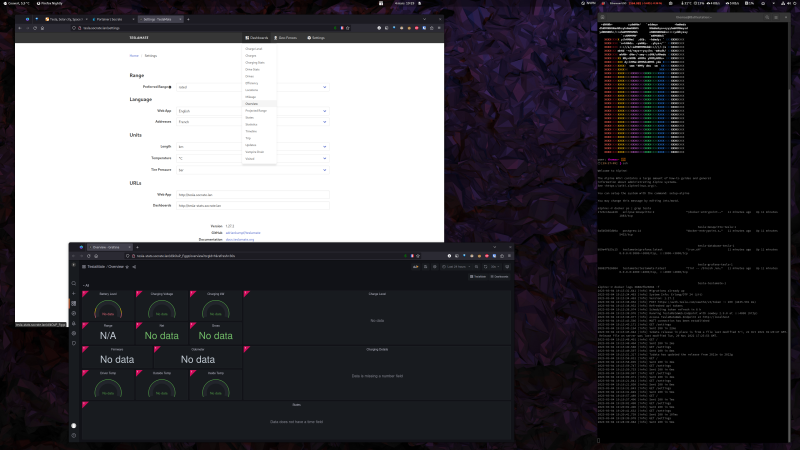The image size is (800, 450).
Task: Expand the Preferred Range dropdown
Action: (252, 87)
